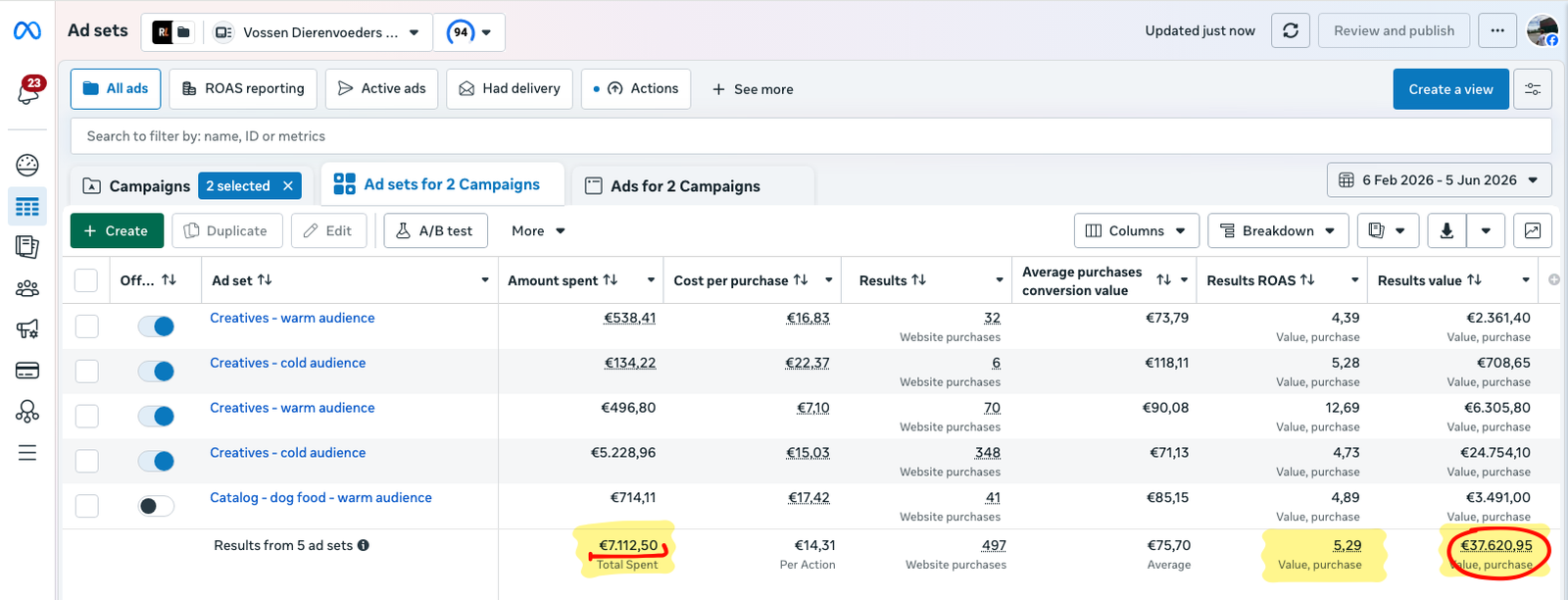
Task: Check the €496,80 warm audience row
Action: point(87,417)
